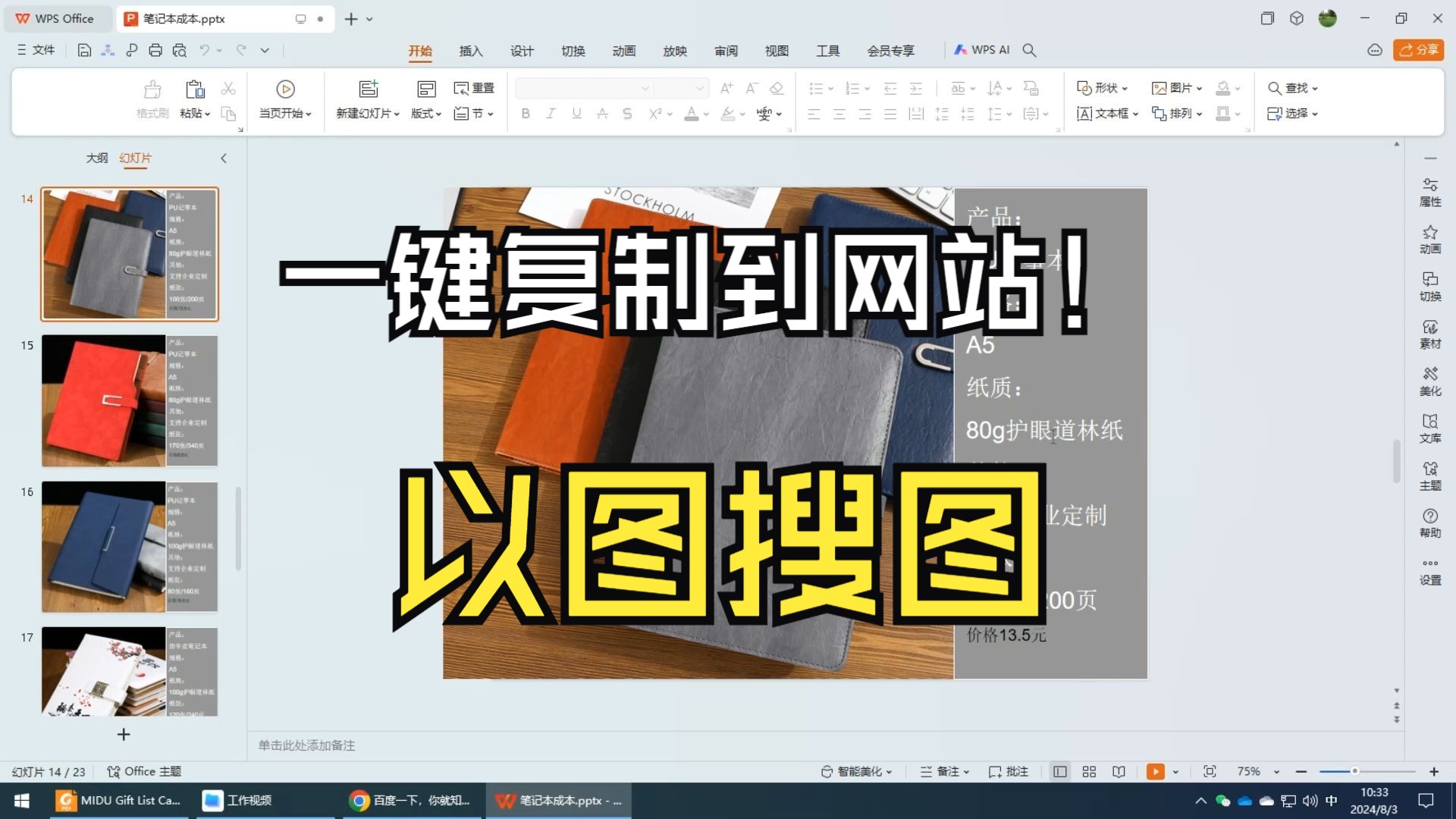Open the 美化 panel on the right
Screen dimensions: 1456x819
pyautogui.click(x=1430, y=381)
